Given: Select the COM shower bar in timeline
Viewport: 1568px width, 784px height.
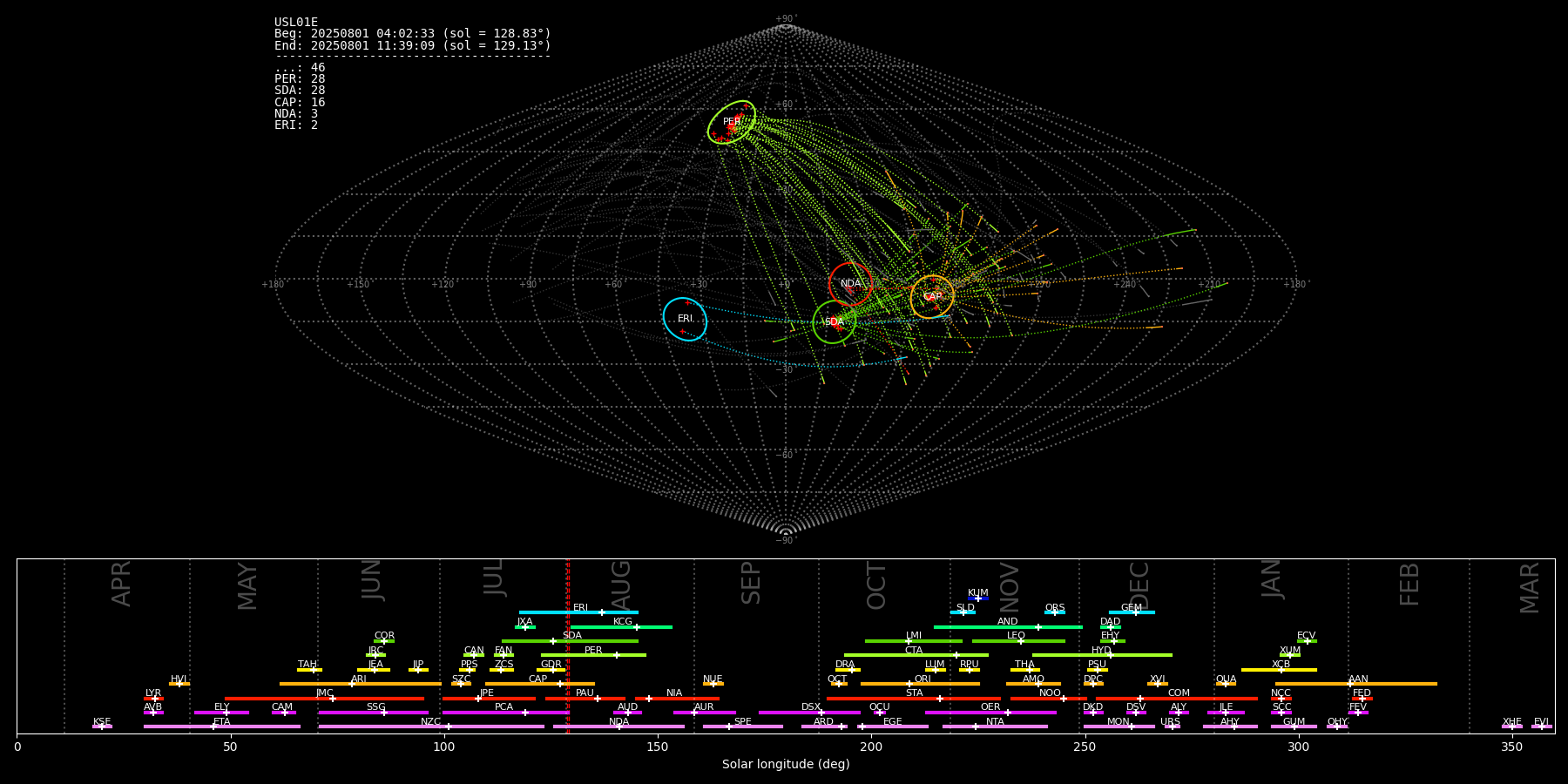Looking at the screenshot, I should point(1177,698).
